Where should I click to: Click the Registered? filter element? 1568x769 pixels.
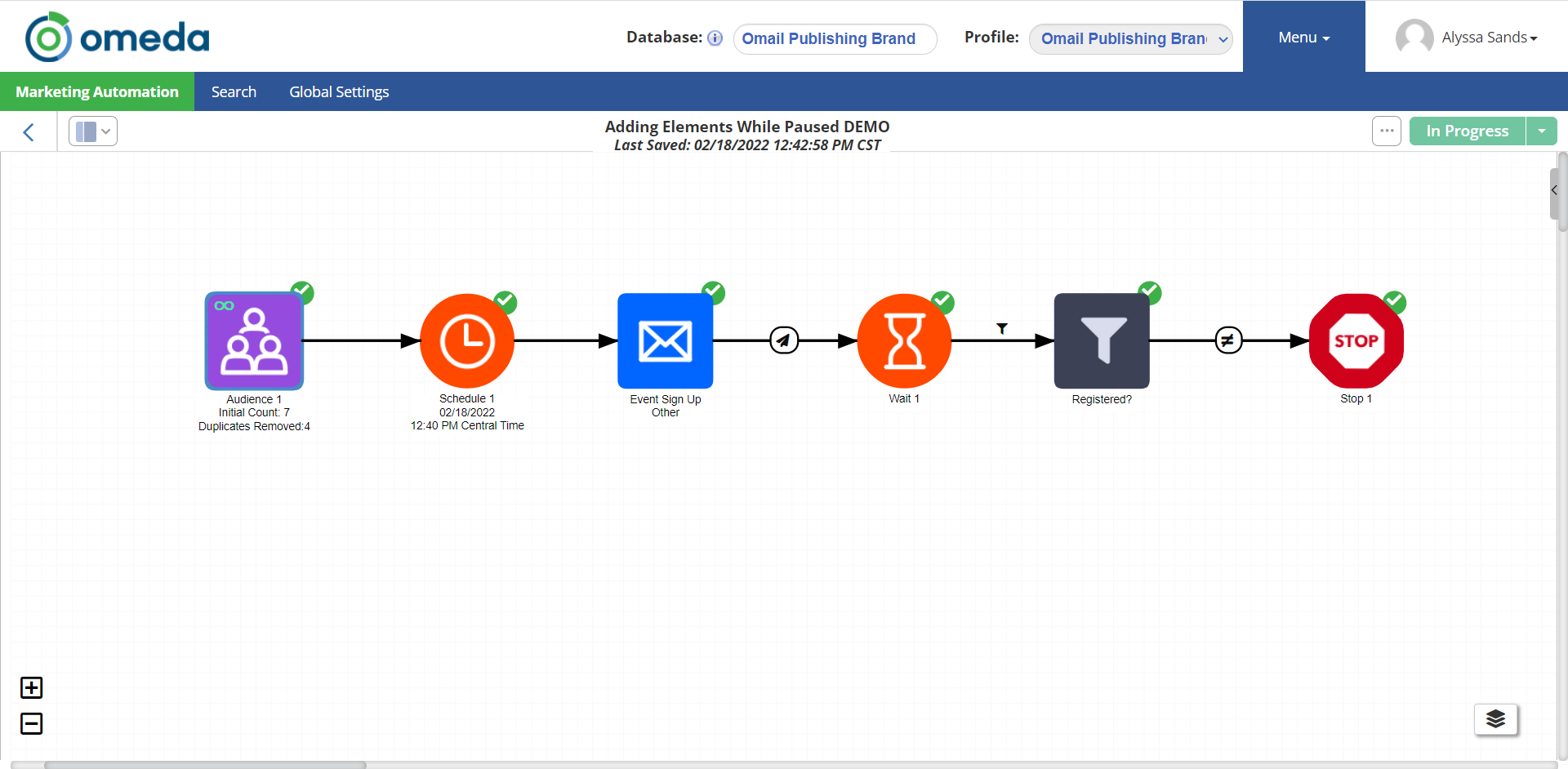1102,341
